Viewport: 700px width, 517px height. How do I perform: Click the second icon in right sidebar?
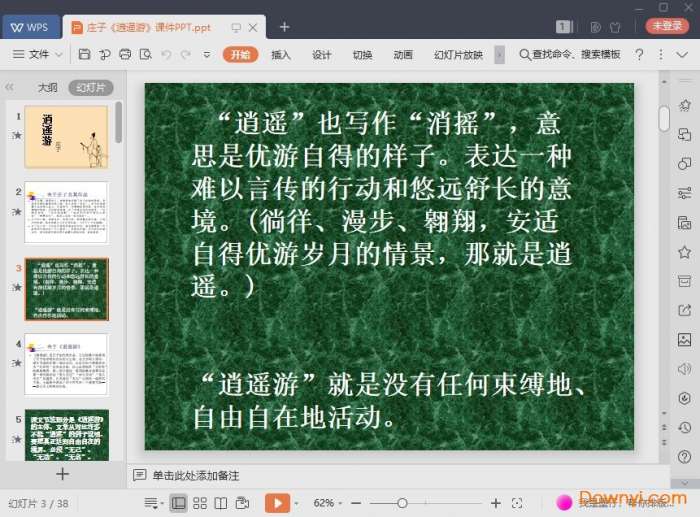click(684, 134)
